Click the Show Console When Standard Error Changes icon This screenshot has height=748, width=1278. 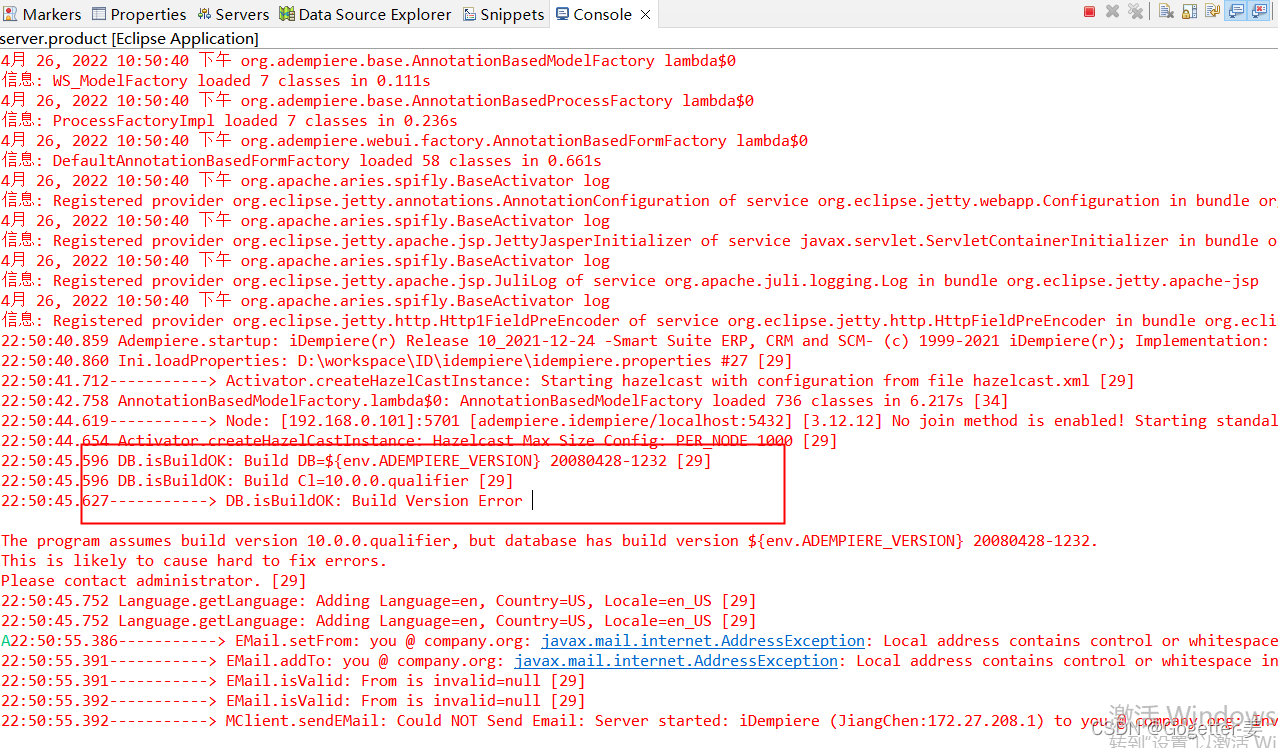point(1256,11)
